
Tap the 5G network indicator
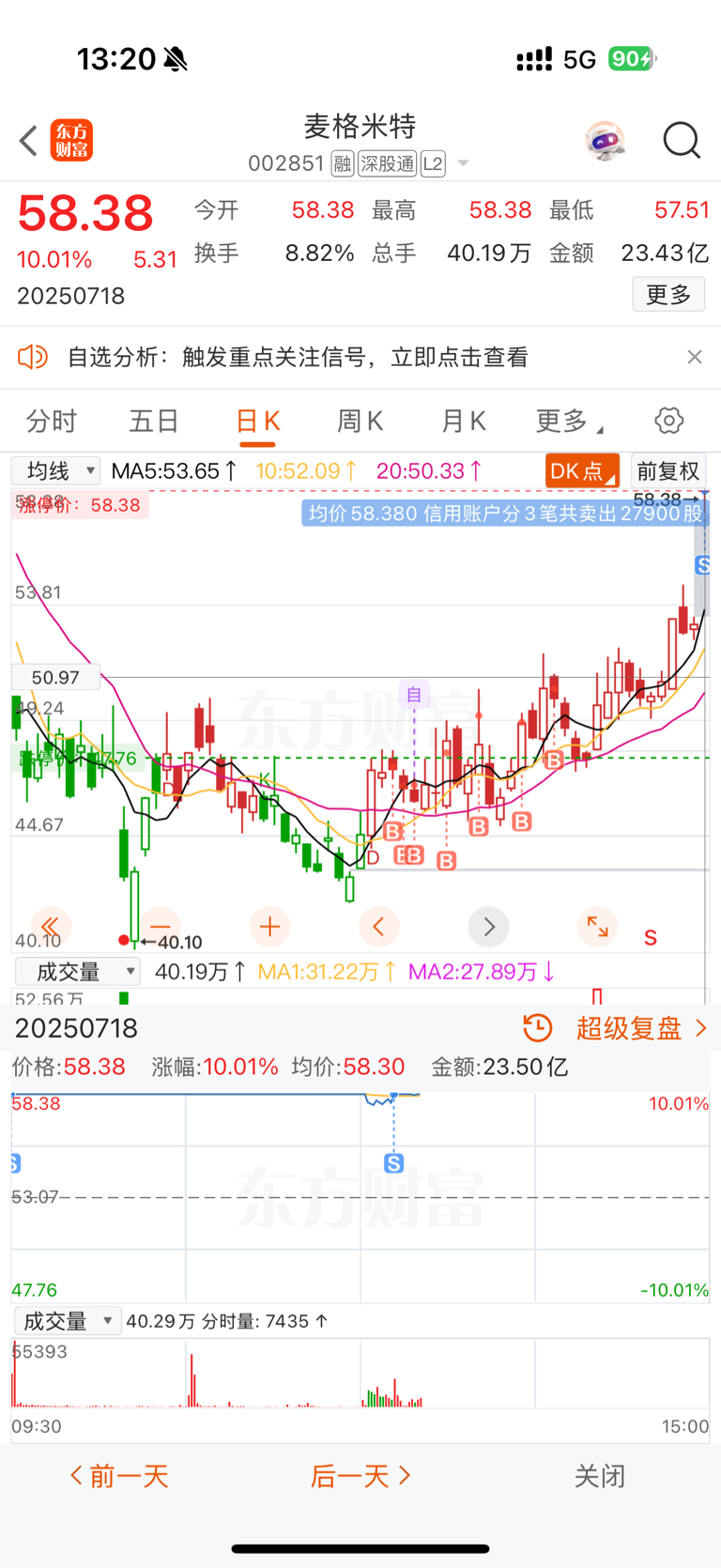(579, 60)
